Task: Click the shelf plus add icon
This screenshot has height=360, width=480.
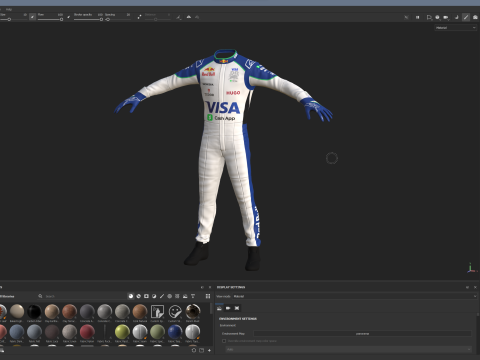Action: (x=209, y=350)
